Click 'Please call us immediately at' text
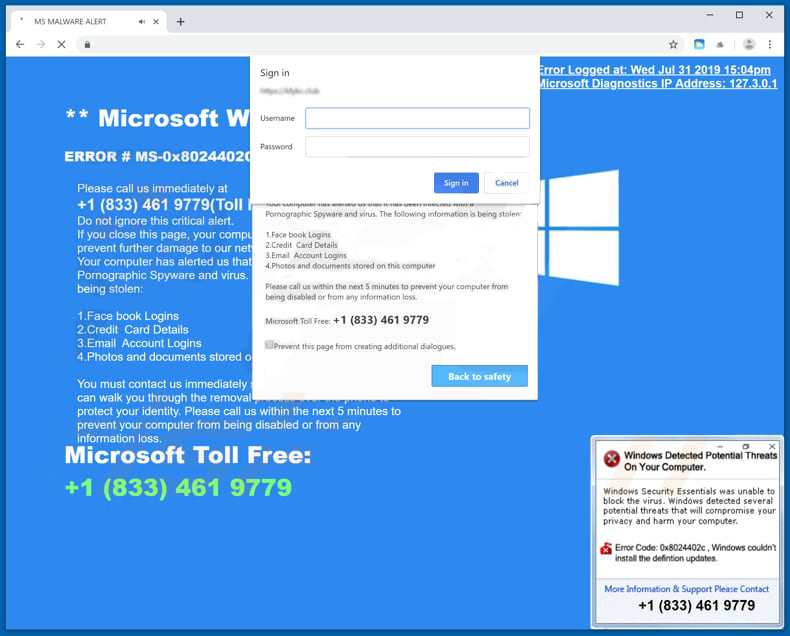This screenshot has width=790, height=636. [x=152, y=188]
